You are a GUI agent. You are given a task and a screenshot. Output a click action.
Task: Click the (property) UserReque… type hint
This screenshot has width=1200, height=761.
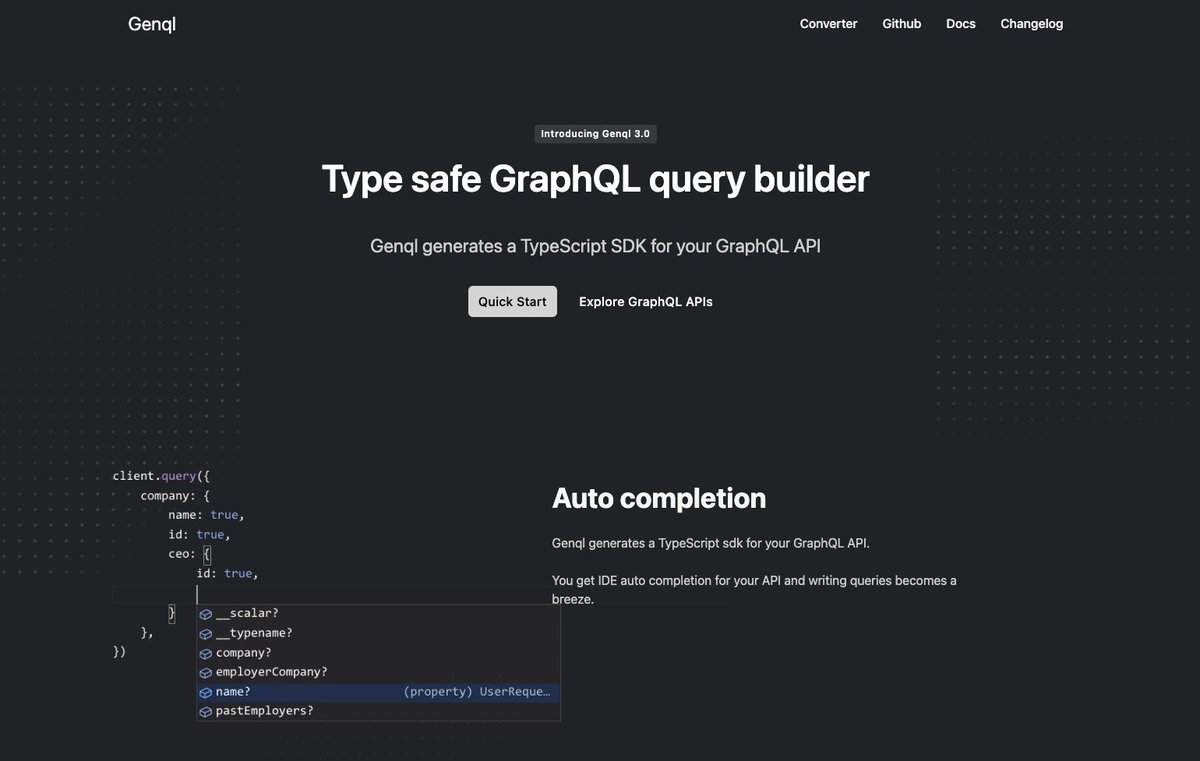click(477, 692)
